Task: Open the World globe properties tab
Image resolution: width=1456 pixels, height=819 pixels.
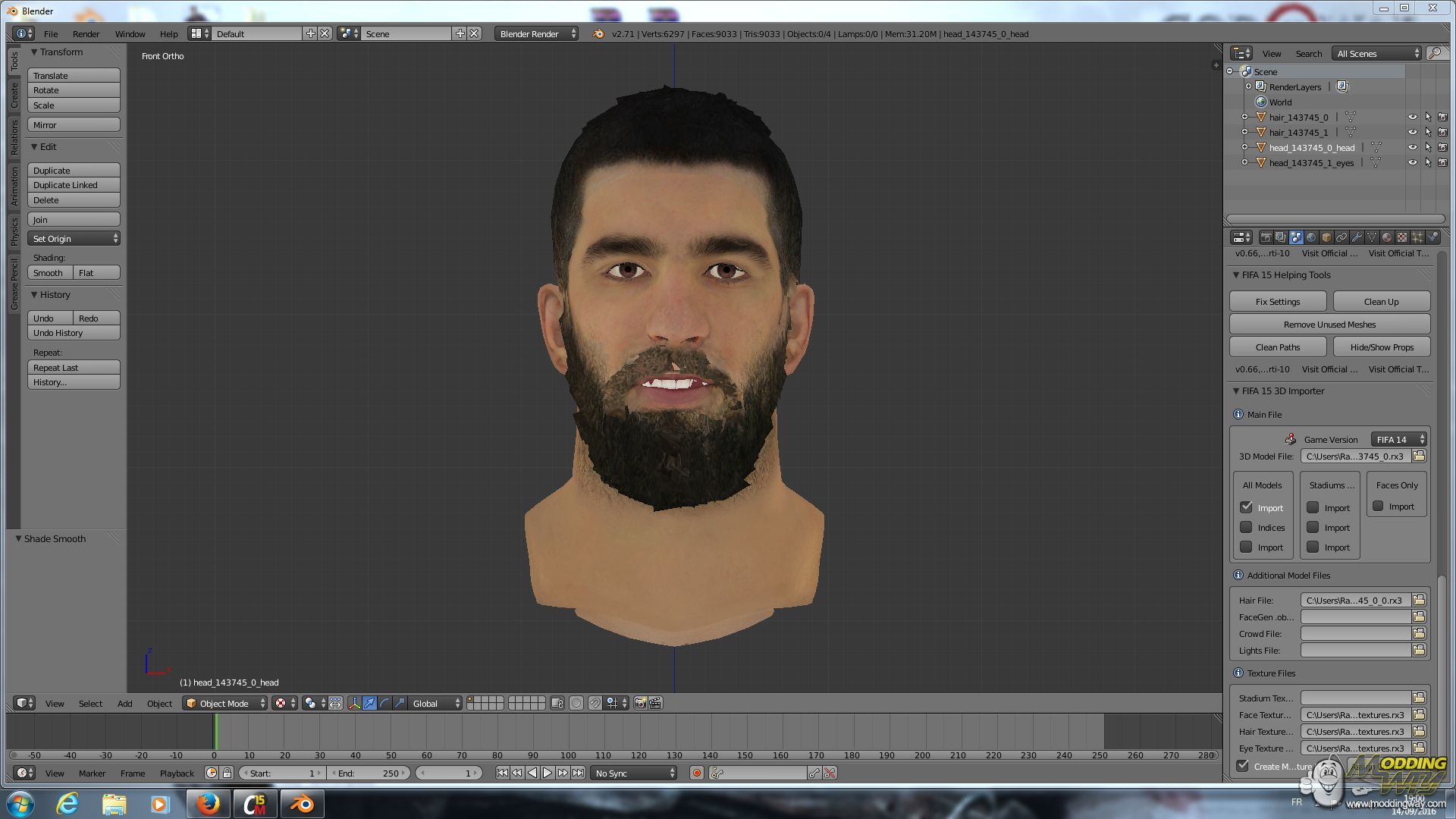Action: point(1311,237)
